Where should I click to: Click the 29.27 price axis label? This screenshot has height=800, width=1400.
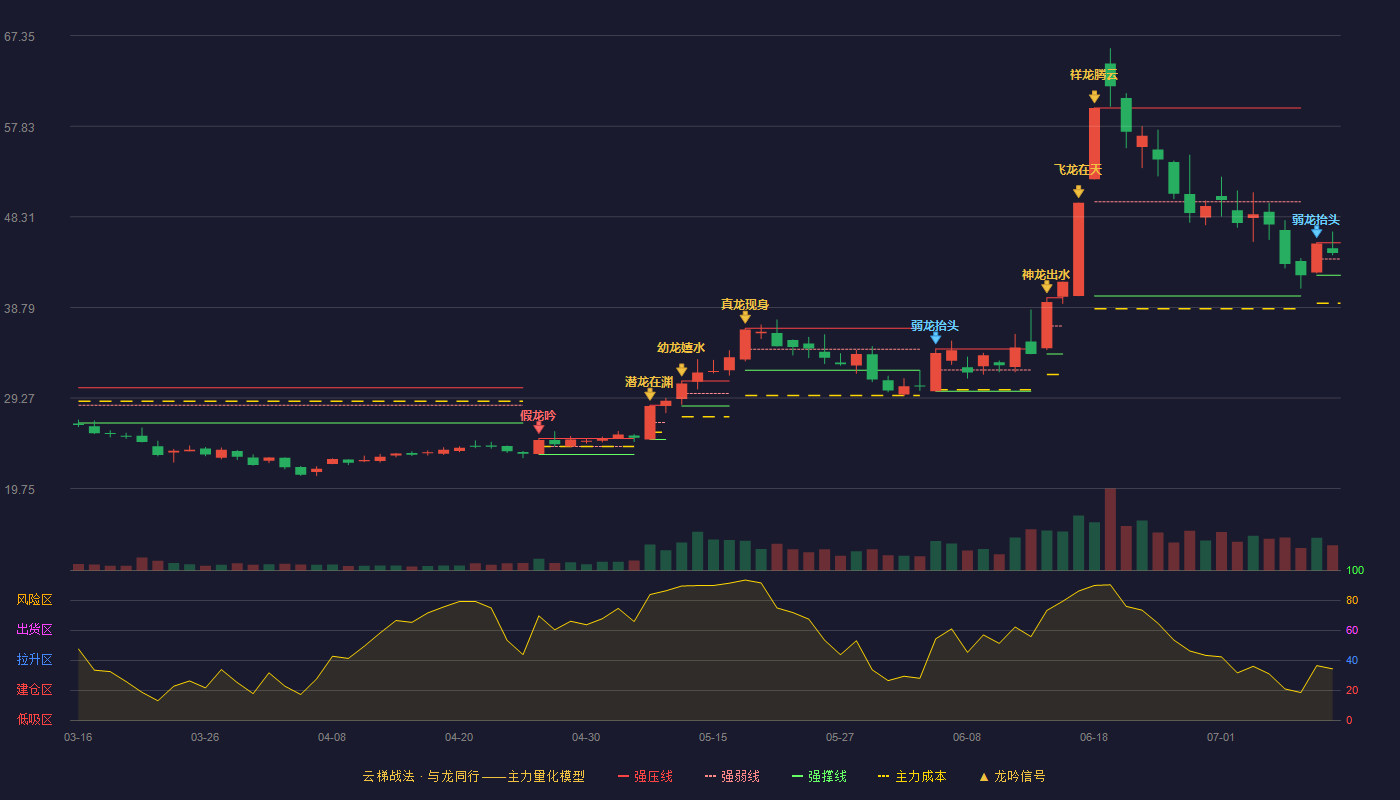pos(19,399)
